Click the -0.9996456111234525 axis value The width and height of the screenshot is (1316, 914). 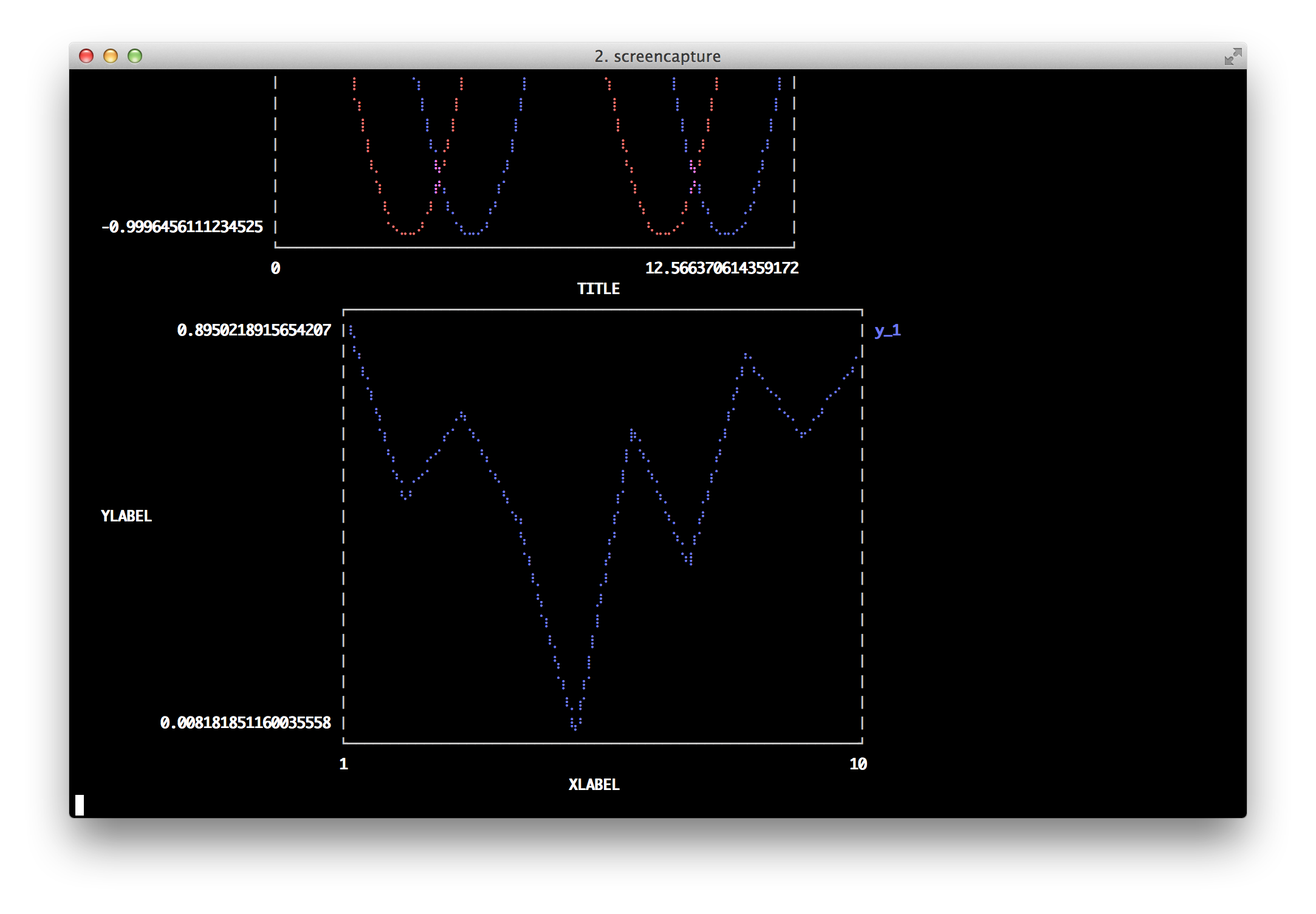182,227
